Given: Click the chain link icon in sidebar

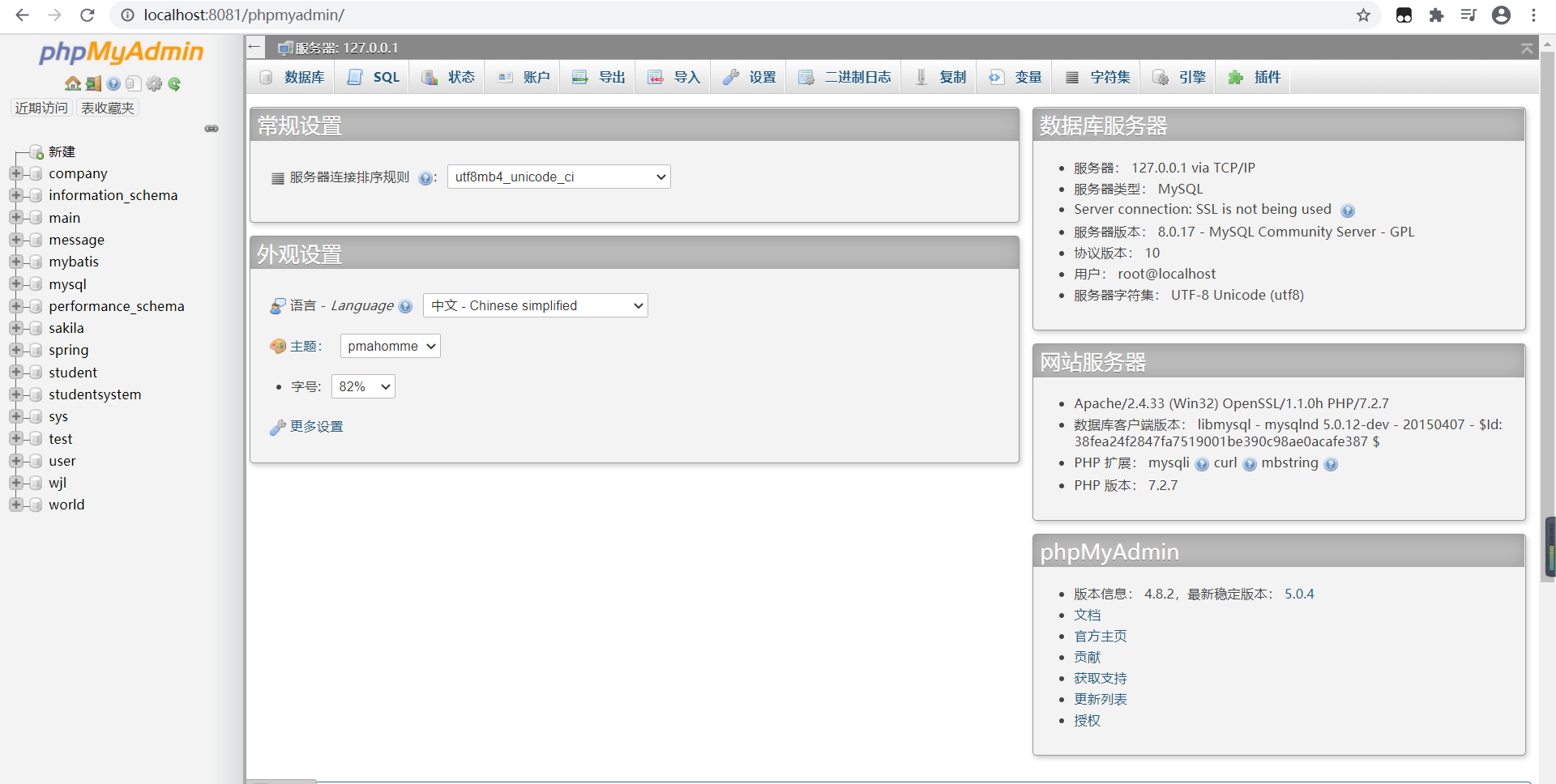Looking at the screenshot, I should click(x=212, y=129).
